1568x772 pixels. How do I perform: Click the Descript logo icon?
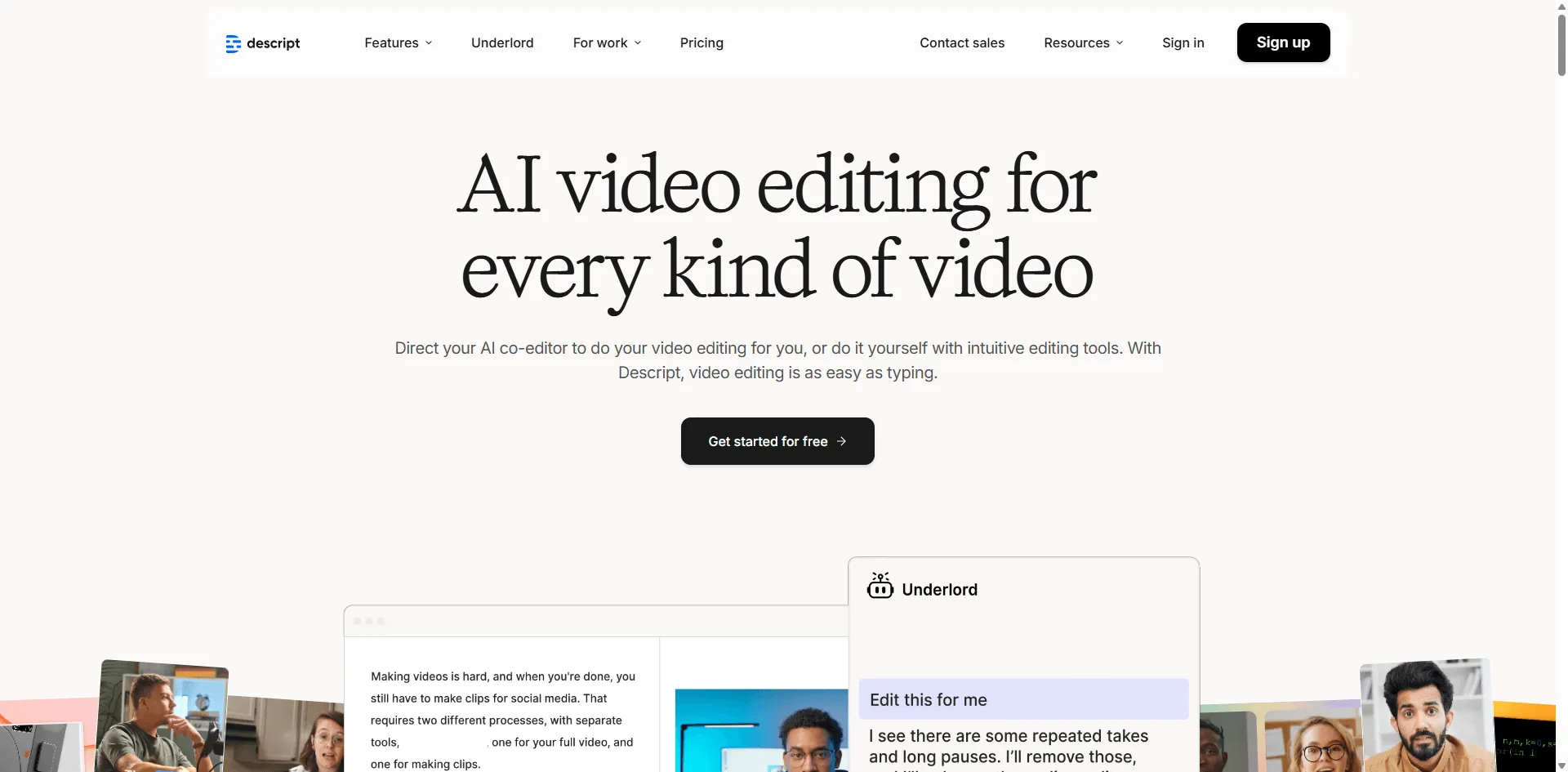click(233, 43)
